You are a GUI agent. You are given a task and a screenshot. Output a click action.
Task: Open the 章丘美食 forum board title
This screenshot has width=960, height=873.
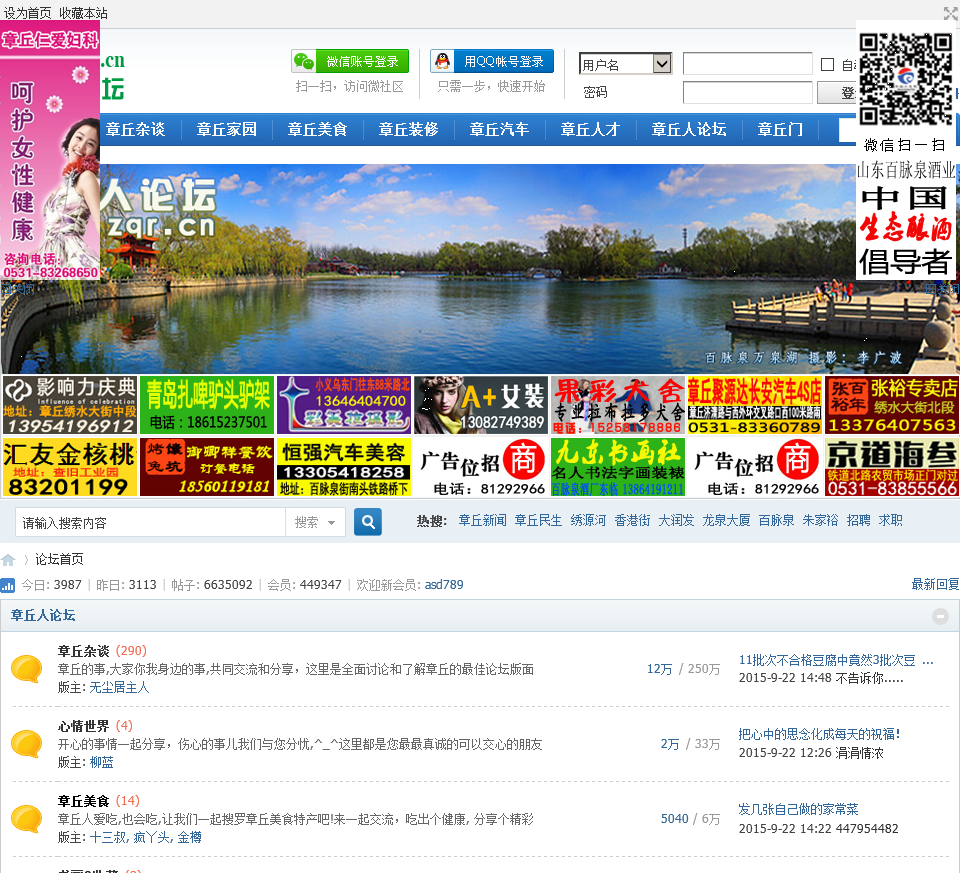[83, 801]
